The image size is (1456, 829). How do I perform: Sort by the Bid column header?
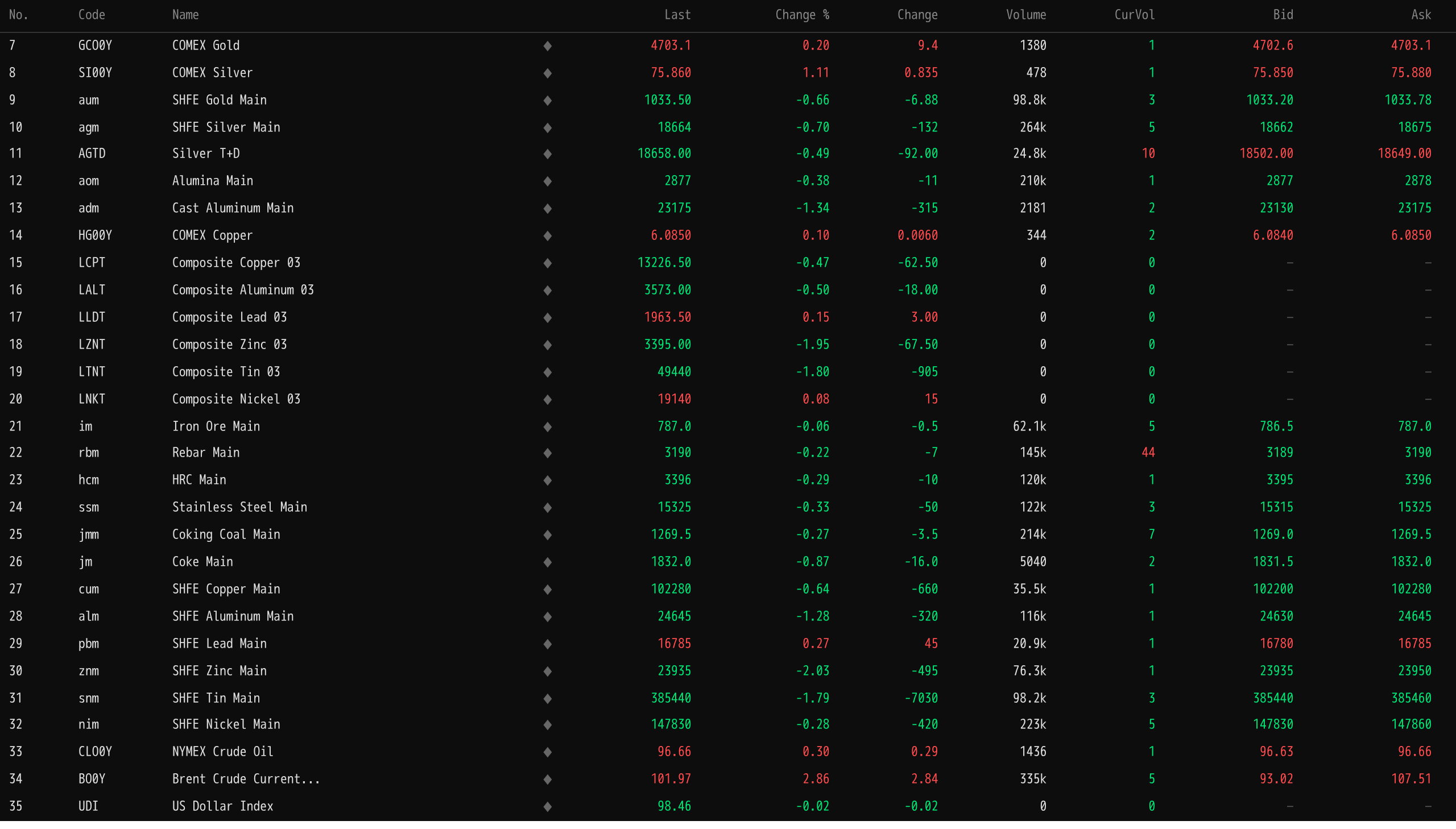tap(1283, 15)
